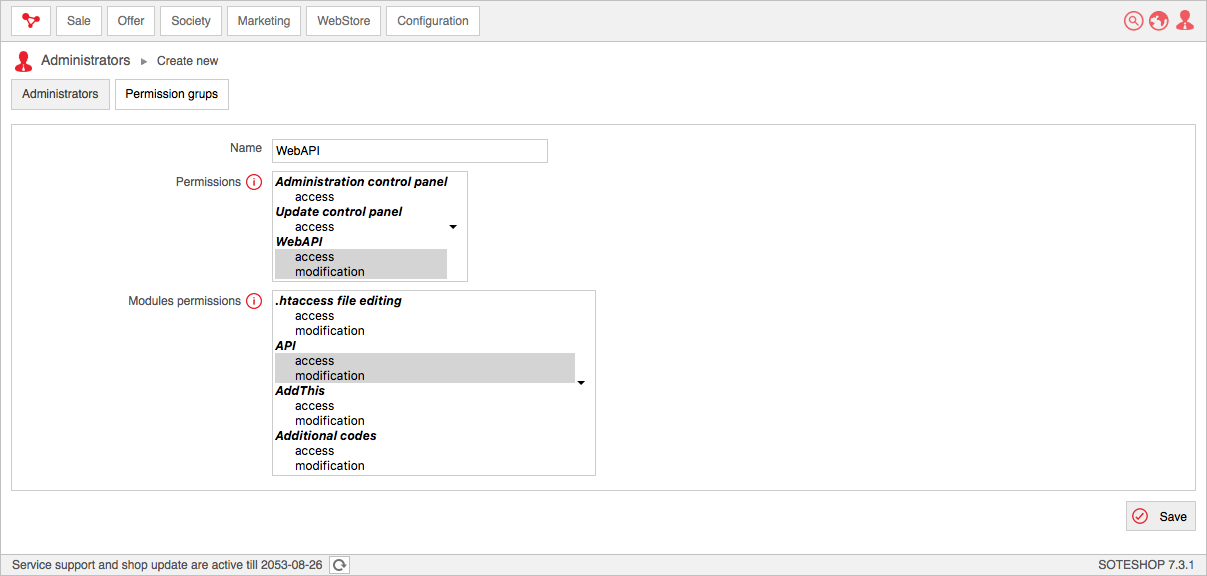Click the info icon next to Permissions
The image size is (1207, 576).
pos(254,182)
